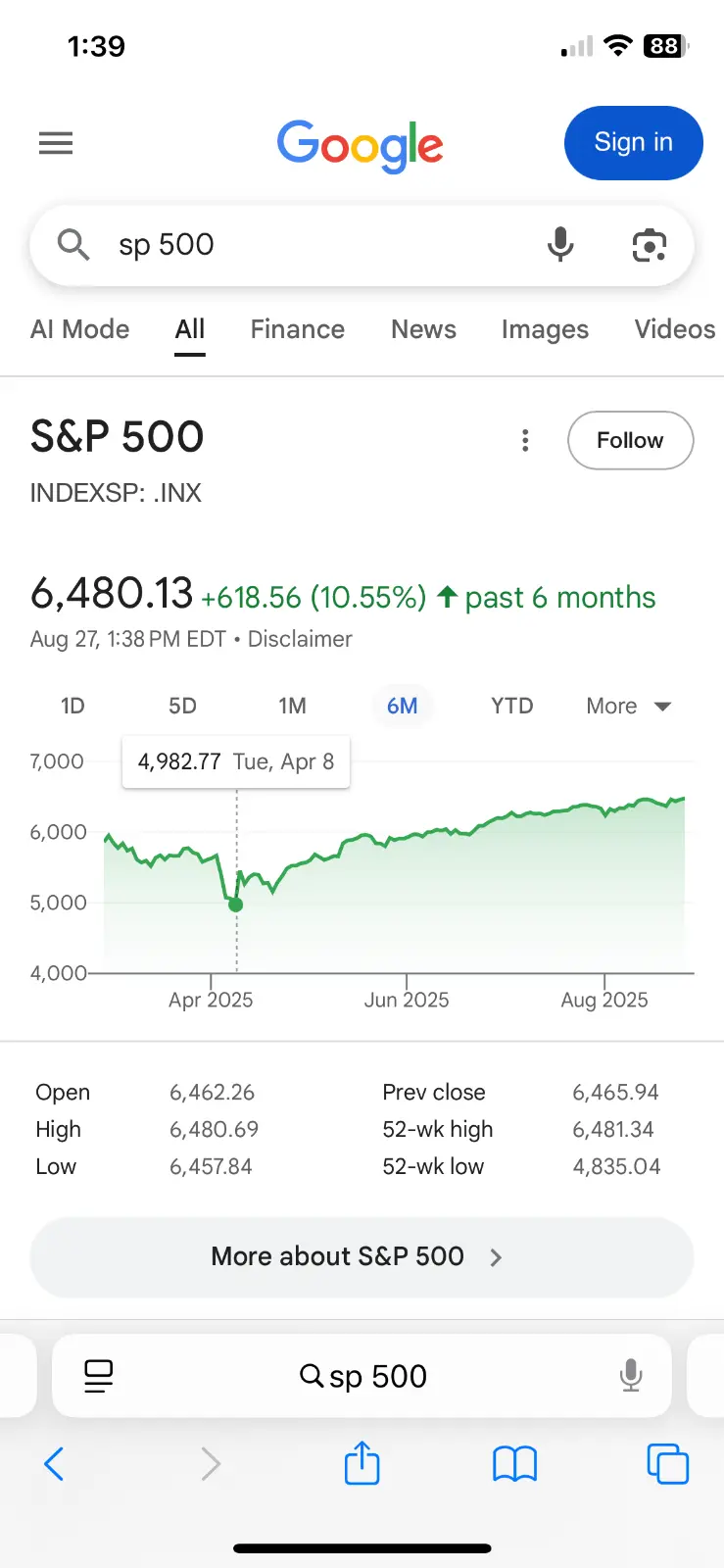
Task: Open Google Lens camera search
Action: [649, 245]
